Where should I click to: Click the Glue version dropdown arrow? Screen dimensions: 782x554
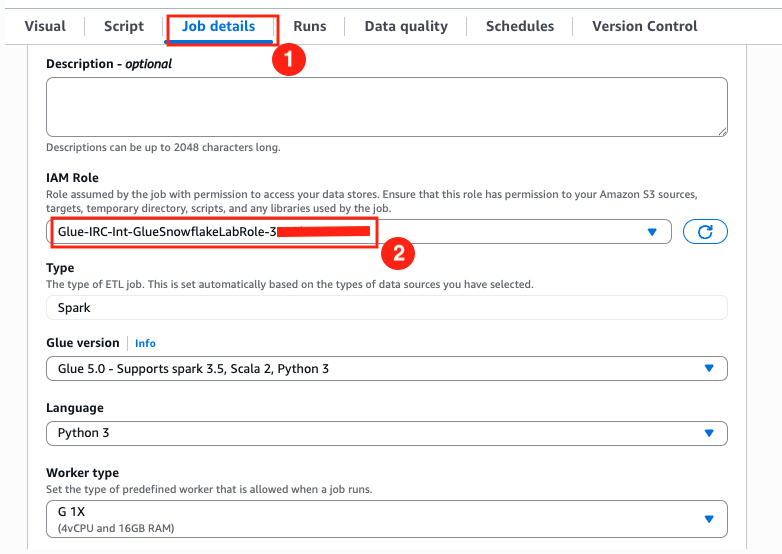(709, 368)
